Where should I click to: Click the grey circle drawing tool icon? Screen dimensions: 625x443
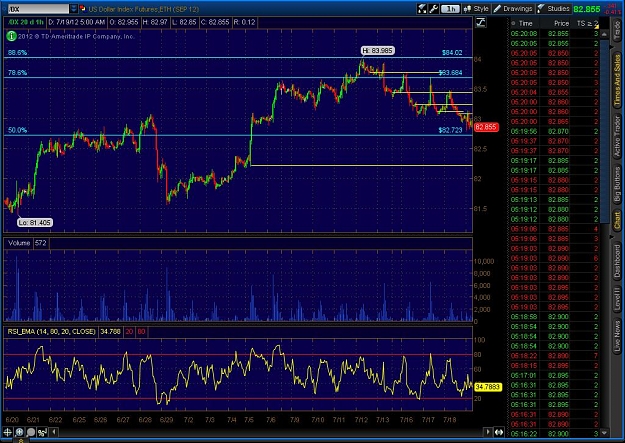31,432
